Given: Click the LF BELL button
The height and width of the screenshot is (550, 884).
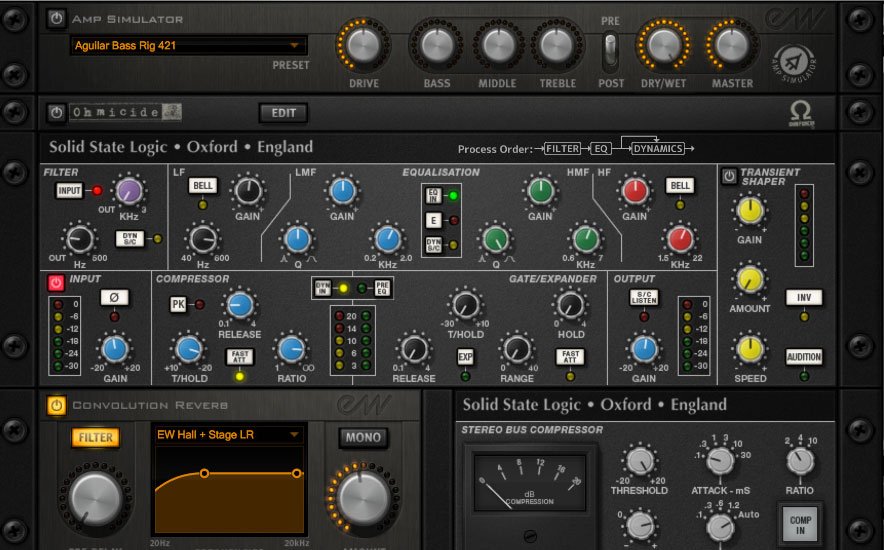Looking at the screenshot, I should [x=203, y=185].
